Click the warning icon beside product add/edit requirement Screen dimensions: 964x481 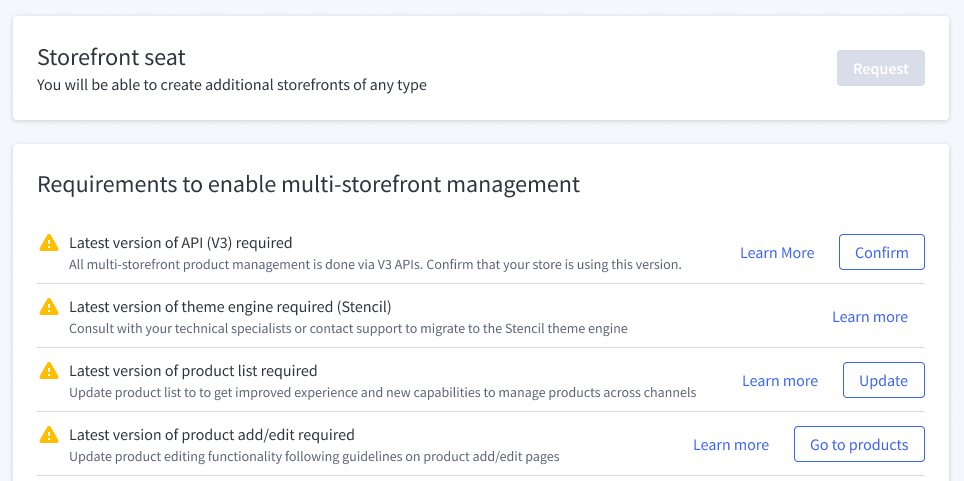pyautogui.click(x=49, y=435)
